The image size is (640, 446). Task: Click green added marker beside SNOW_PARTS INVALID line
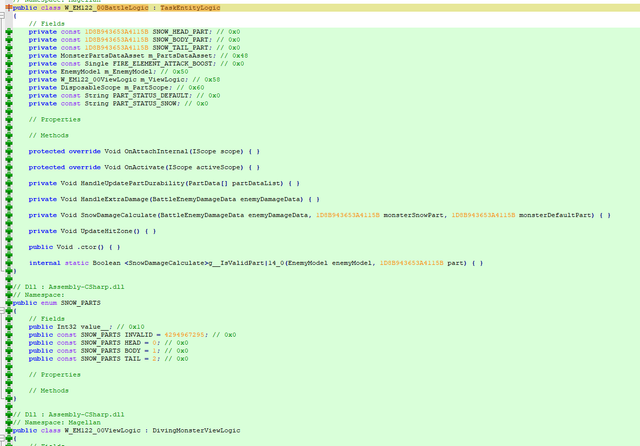pos(9,334)
